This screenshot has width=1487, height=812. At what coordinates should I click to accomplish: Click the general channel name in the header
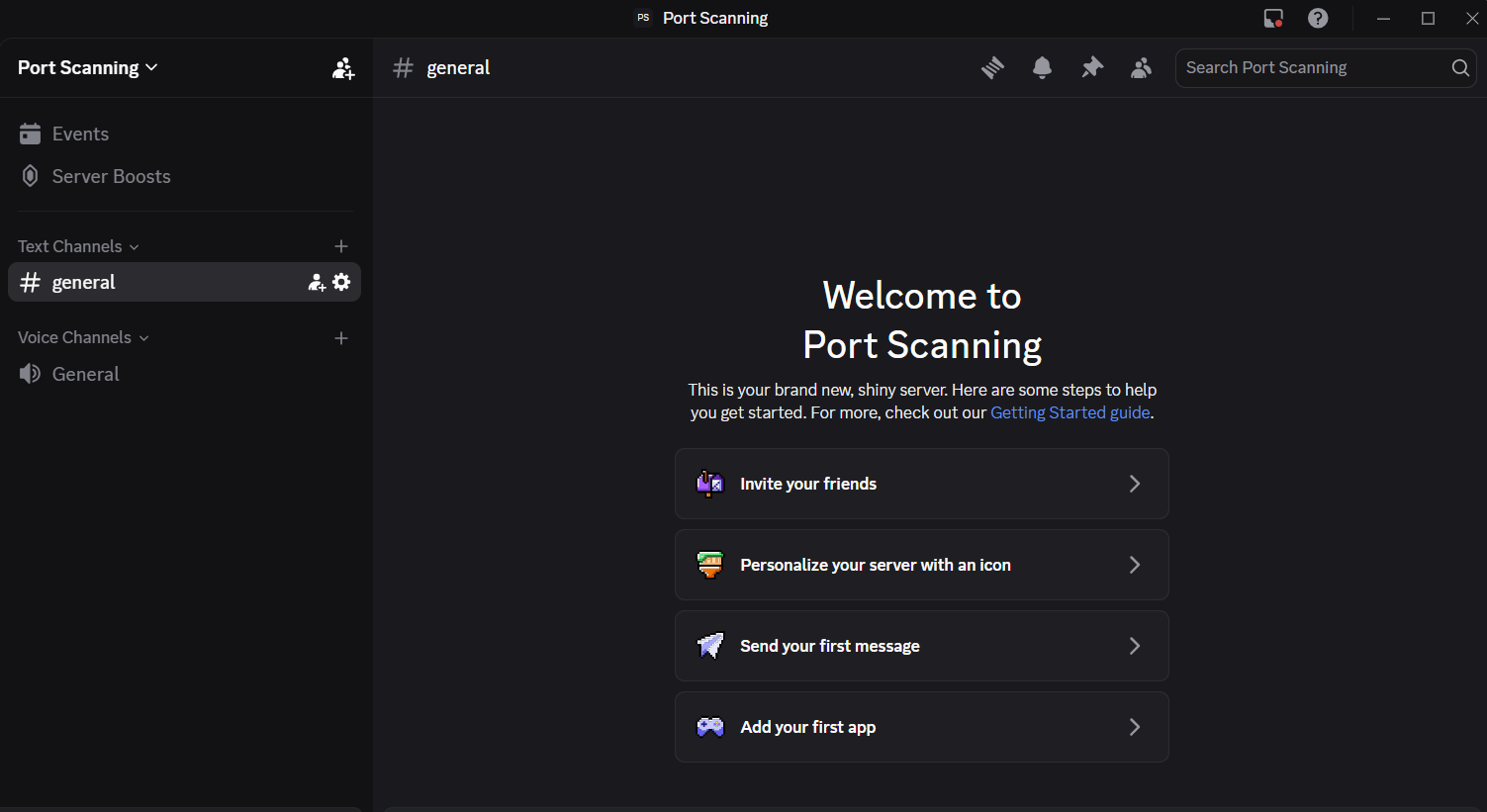coord(458,67)
